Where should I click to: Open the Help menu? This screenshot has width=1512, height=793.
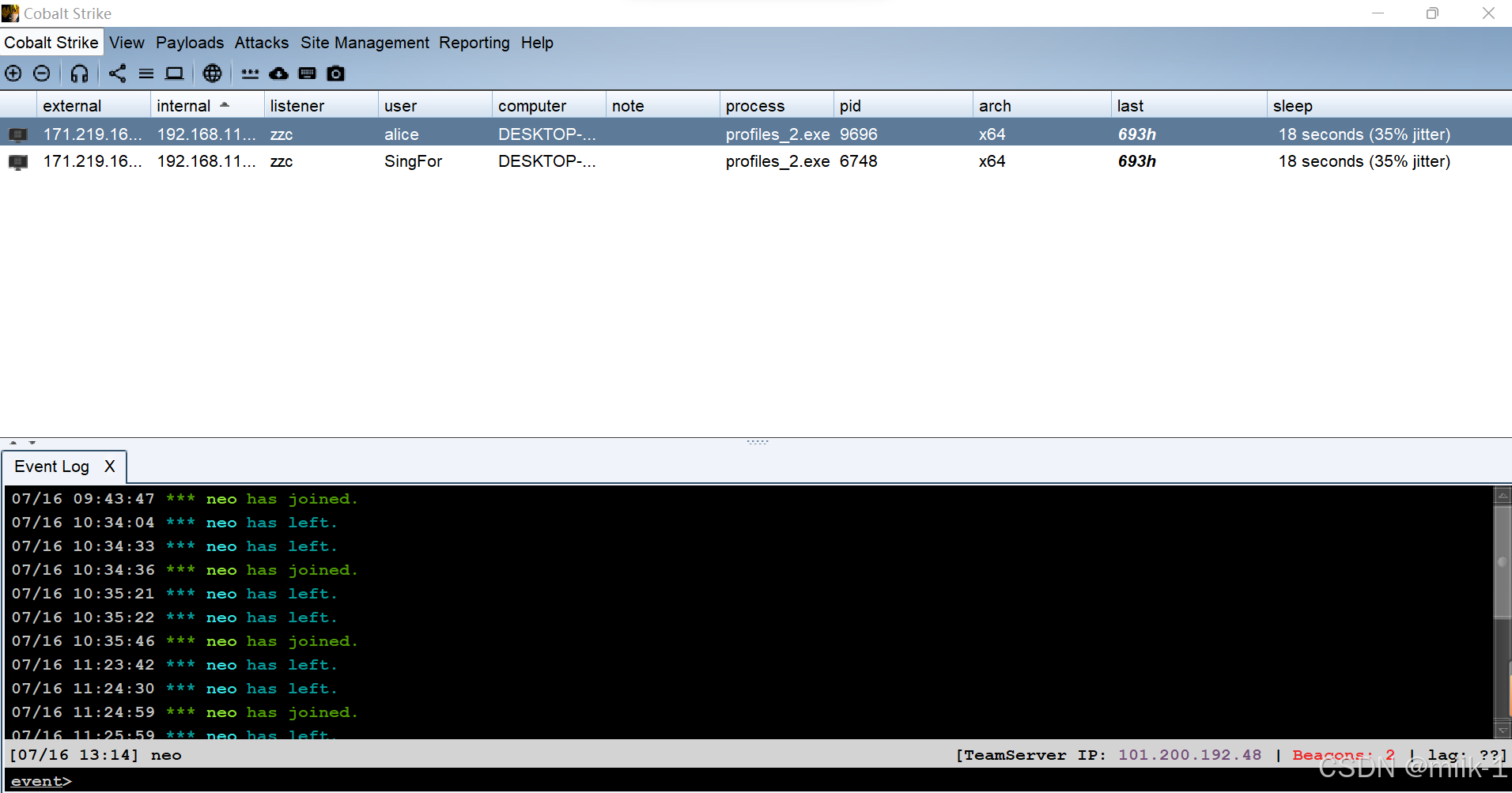[x=537, y=43]
